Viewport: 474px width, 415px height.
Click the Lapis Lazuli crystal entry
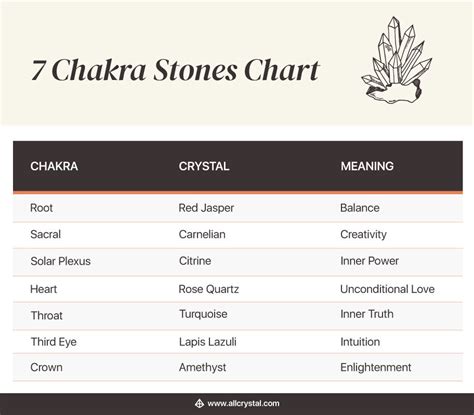pyautogui.click(x=208, y=342)
